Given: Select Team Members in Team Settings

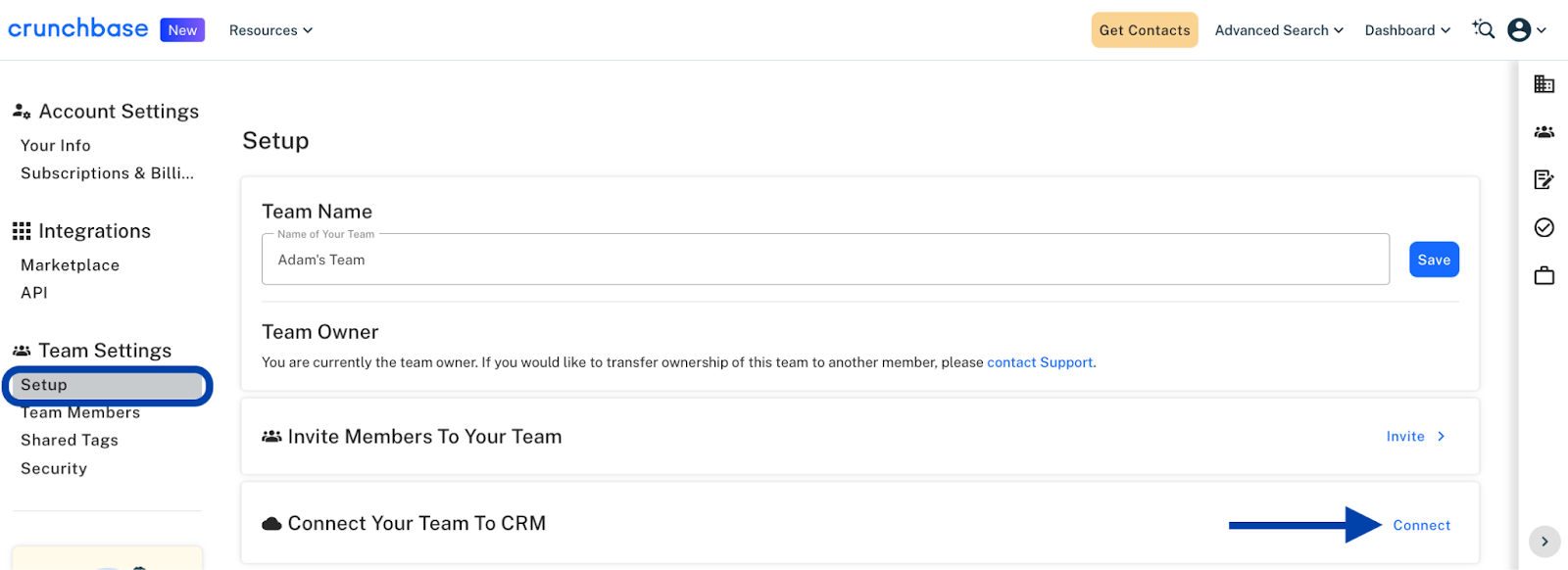Looking at the screenshot, I should click(x=80, y=413).
